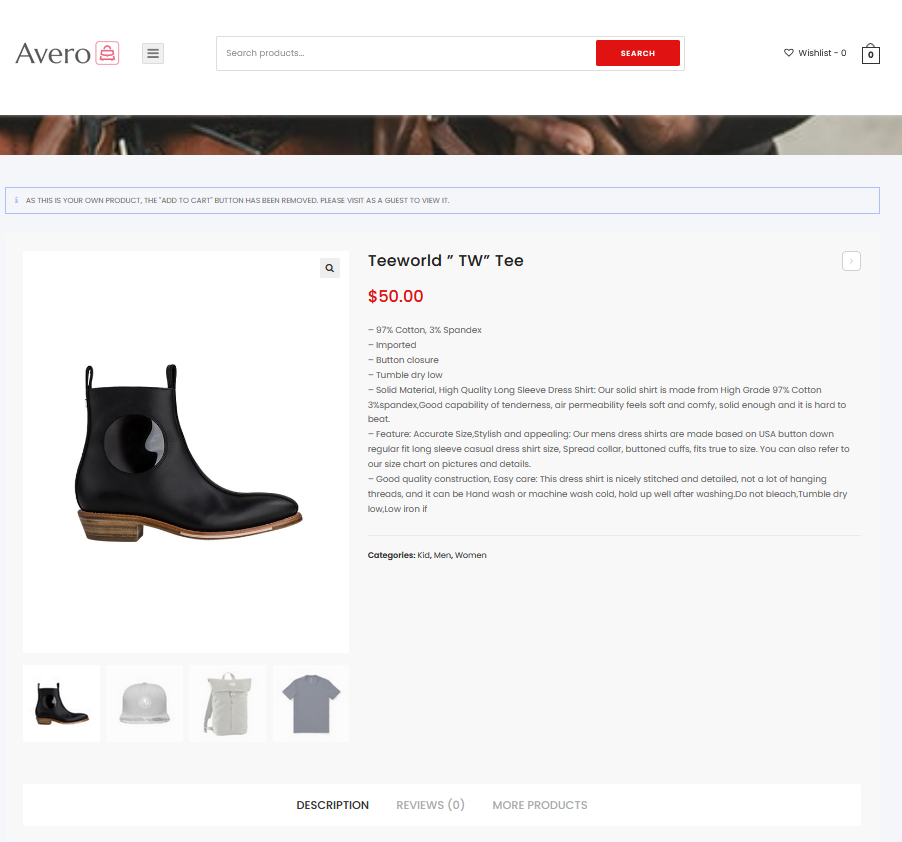Click the Wishlist heart icon
This screenshot has height=842, width=902.
coord(789,53)
